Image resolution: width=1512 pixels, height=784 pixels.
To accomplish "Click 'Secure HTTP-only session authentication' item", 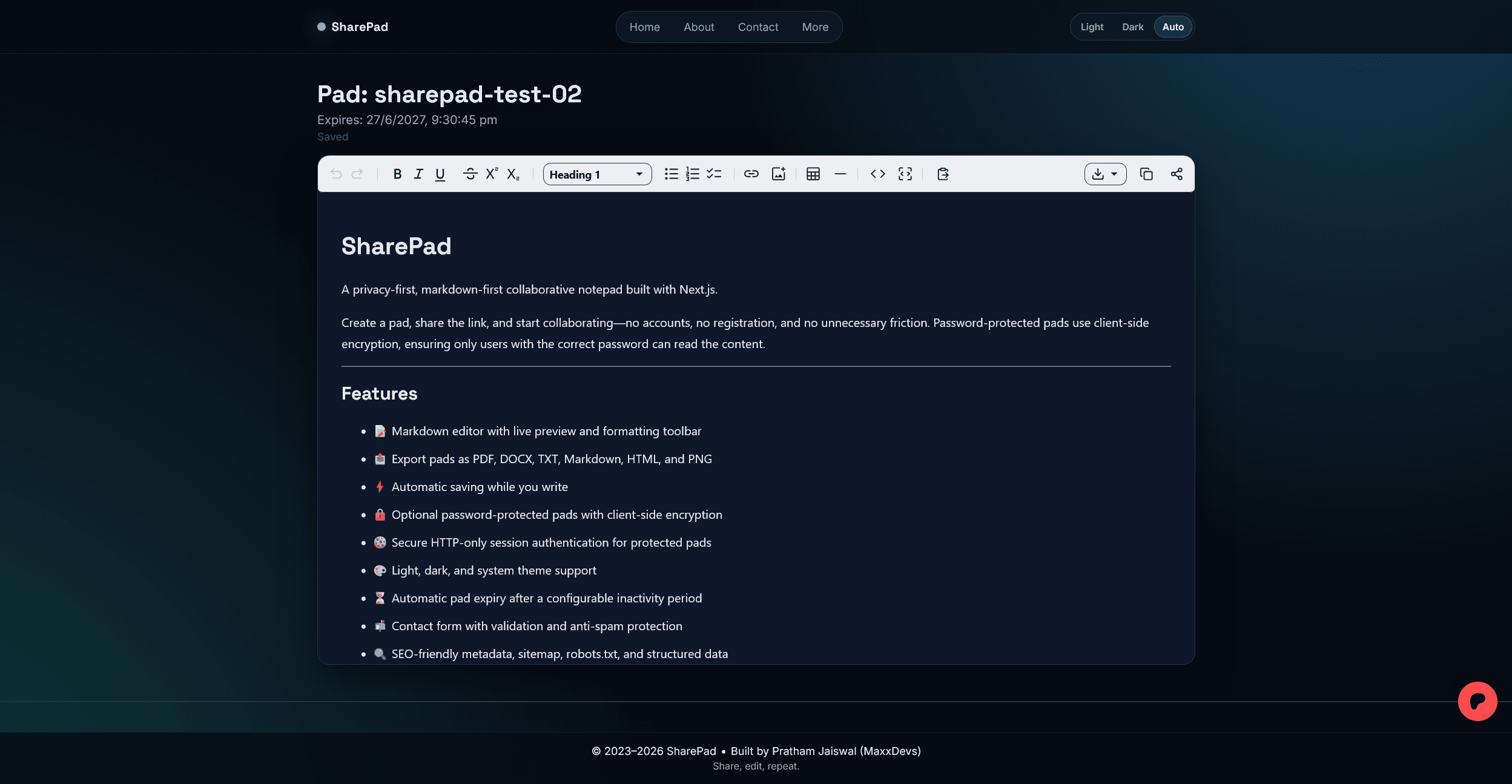I will coord(551,543).
